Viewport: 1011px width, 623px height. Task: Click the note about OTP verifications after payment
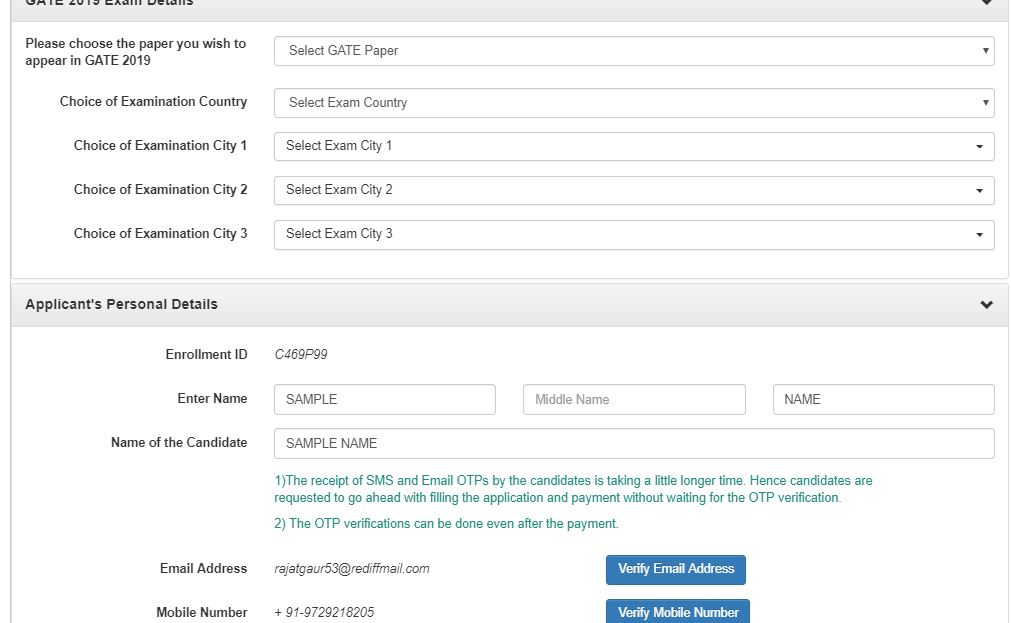[446, 523]
